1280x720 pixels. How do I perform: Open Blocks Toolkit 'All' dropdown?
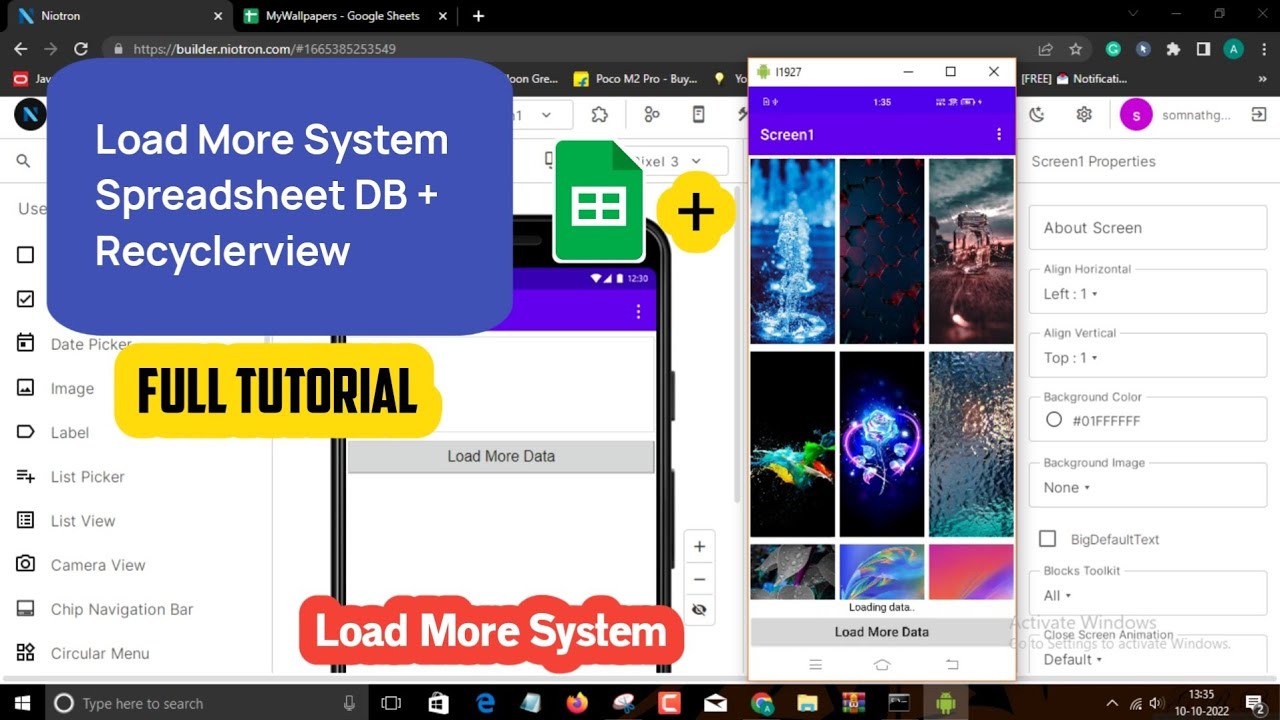(1148, 595)
